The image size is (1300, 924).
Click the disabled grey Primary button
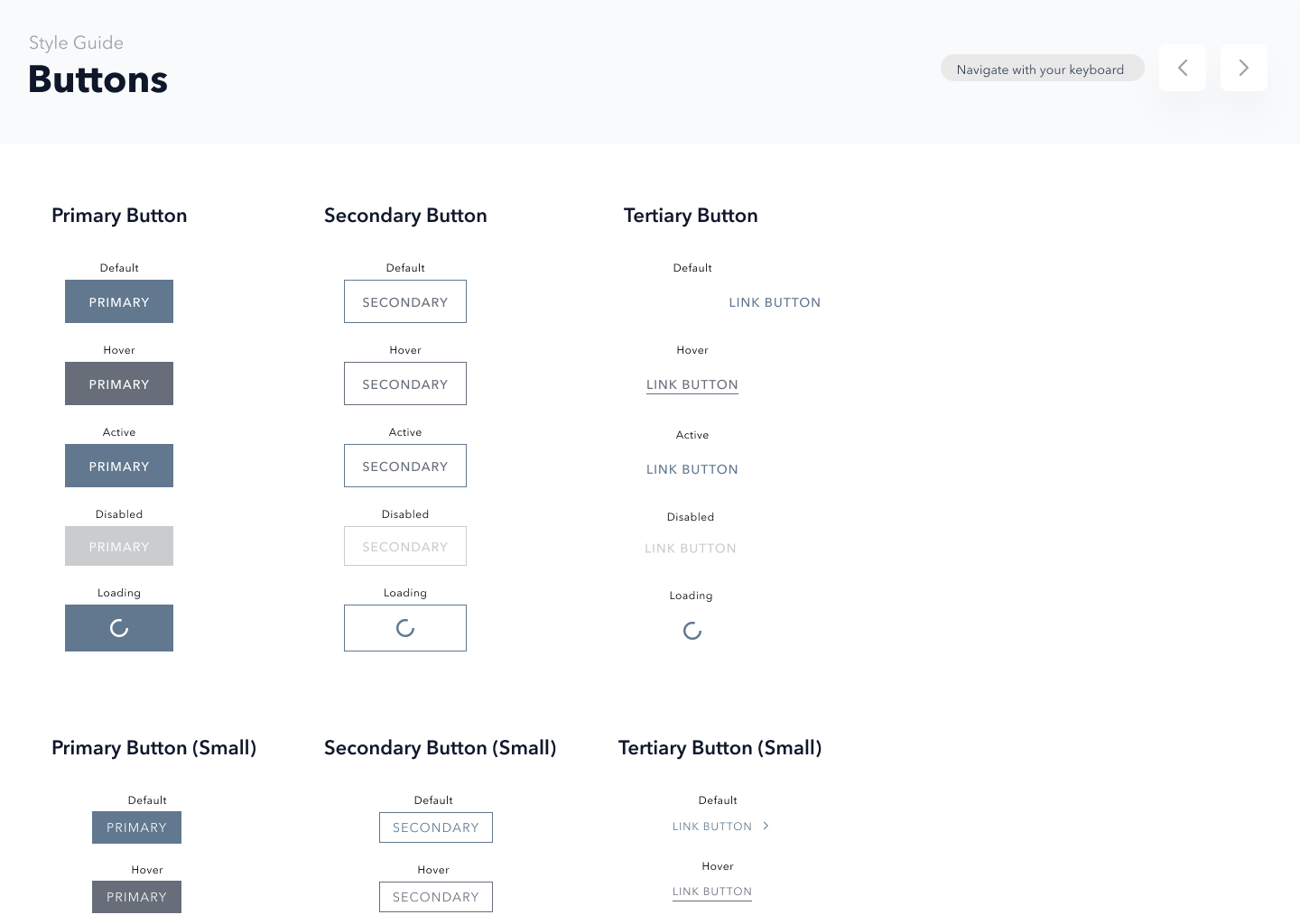[x=119, y=546]
